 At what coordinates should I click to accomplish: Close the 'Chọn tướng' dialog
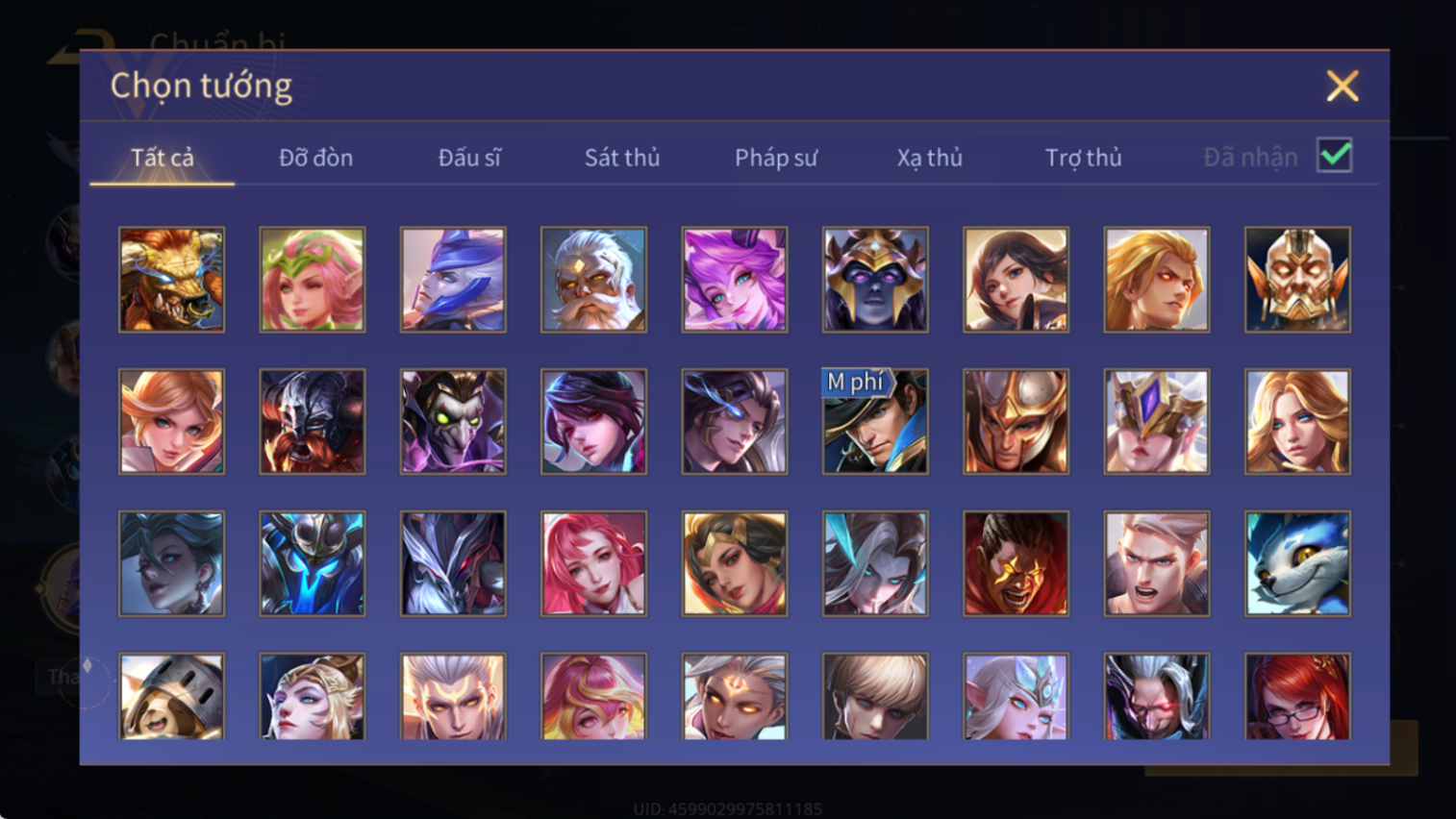tap(1343, 86)
